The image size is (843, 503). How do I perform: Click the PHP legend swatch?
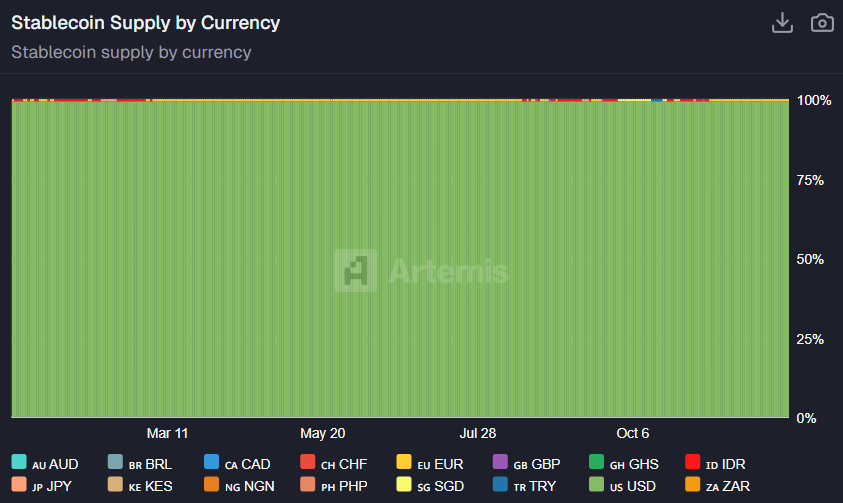[308, 486]
